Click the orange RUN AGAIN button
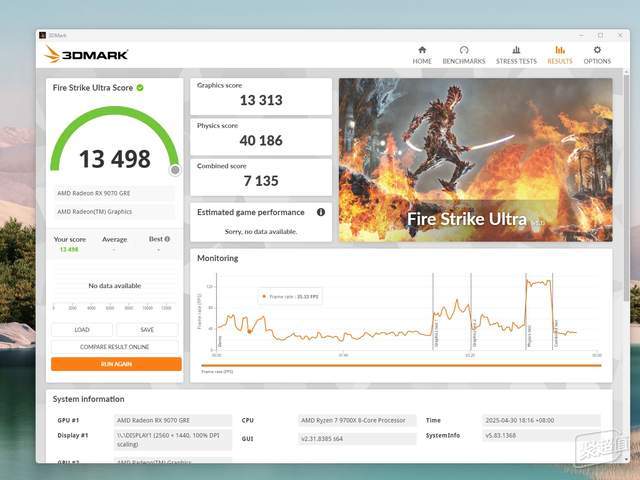This screenshot has height=480, width=640. [116, 364]
